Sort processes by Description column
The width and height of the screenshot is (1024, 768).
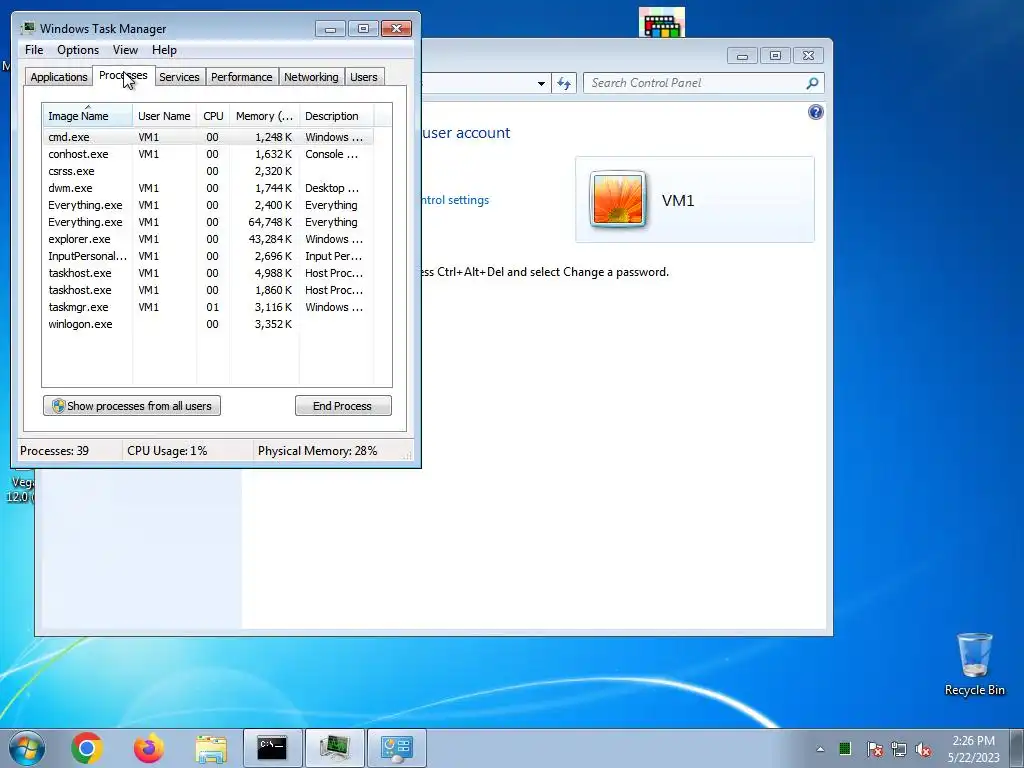[336, 116]
